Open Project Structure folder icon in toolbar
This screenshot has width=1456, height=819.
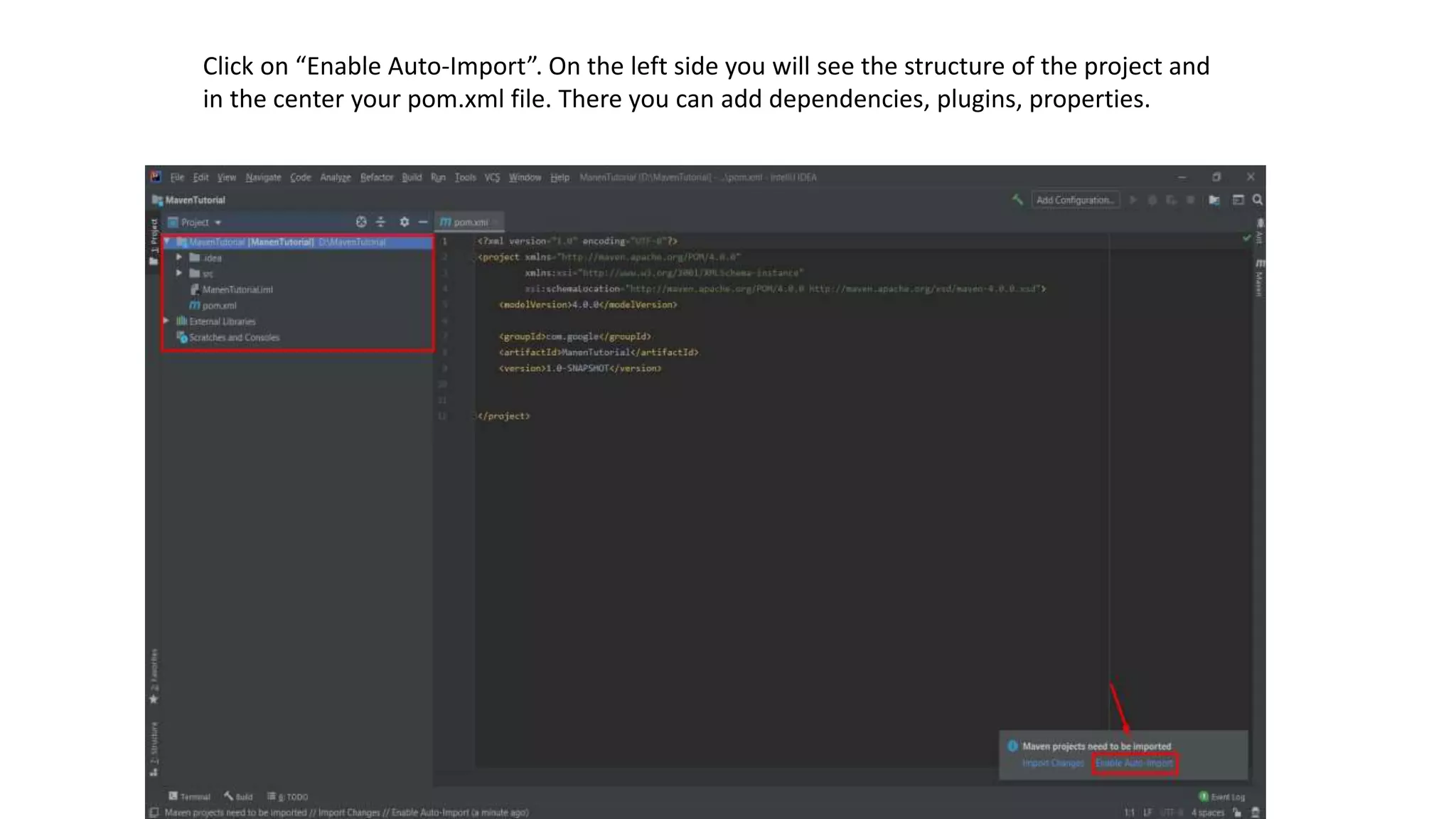[1214, 200]
